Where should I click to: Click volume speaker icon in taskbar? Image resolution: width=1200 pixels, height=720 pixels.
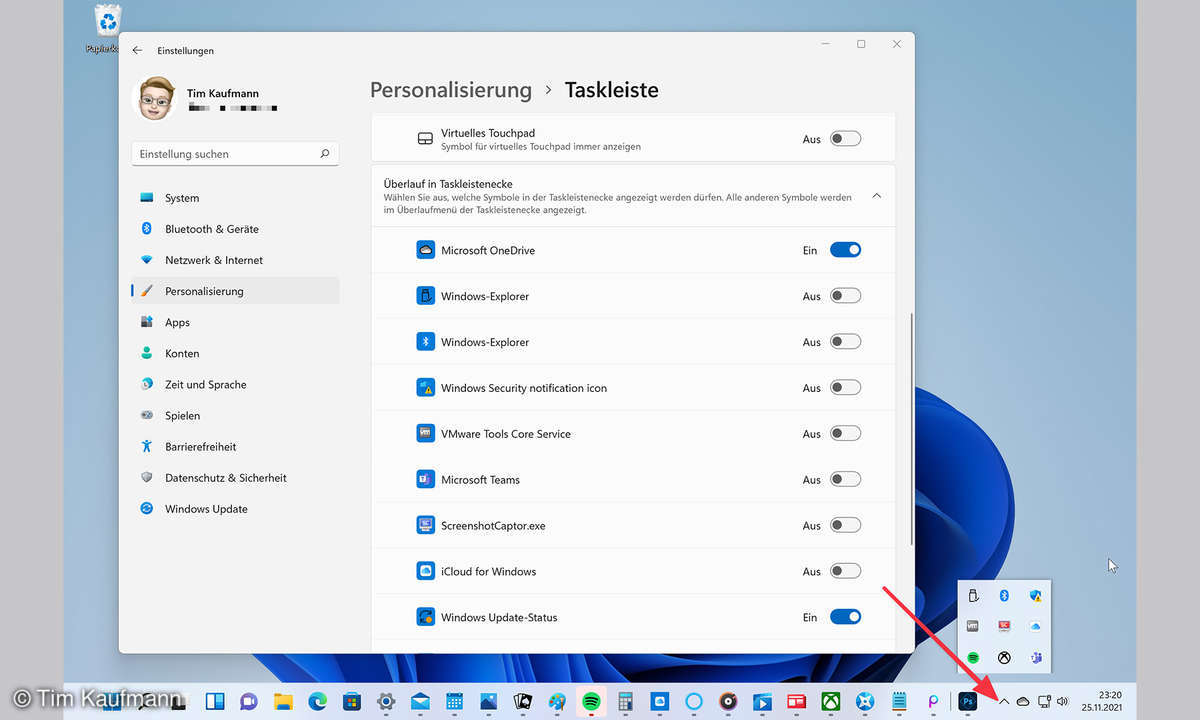[x=1062, y=702]
